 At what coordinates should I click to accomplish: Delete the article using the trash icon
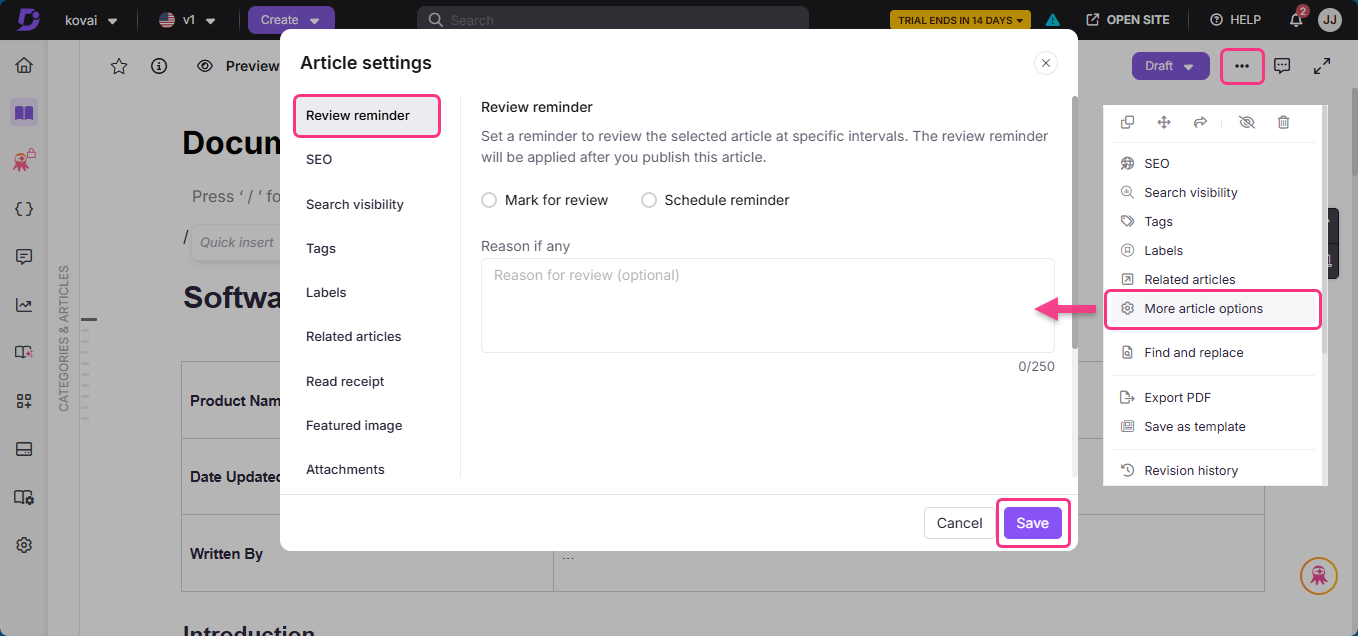1284,122
